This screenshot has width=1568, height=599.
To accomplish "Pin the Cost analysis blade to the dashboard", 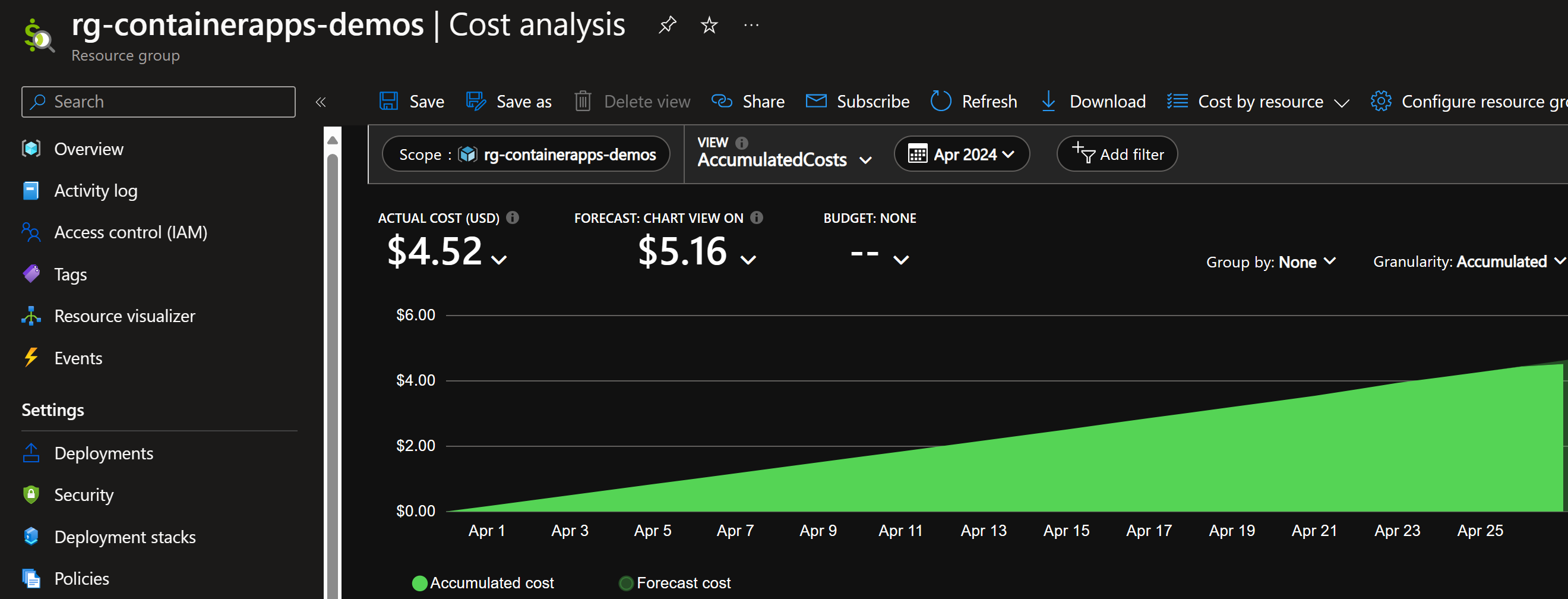I will pyautogui.click(x=667, y=25).
